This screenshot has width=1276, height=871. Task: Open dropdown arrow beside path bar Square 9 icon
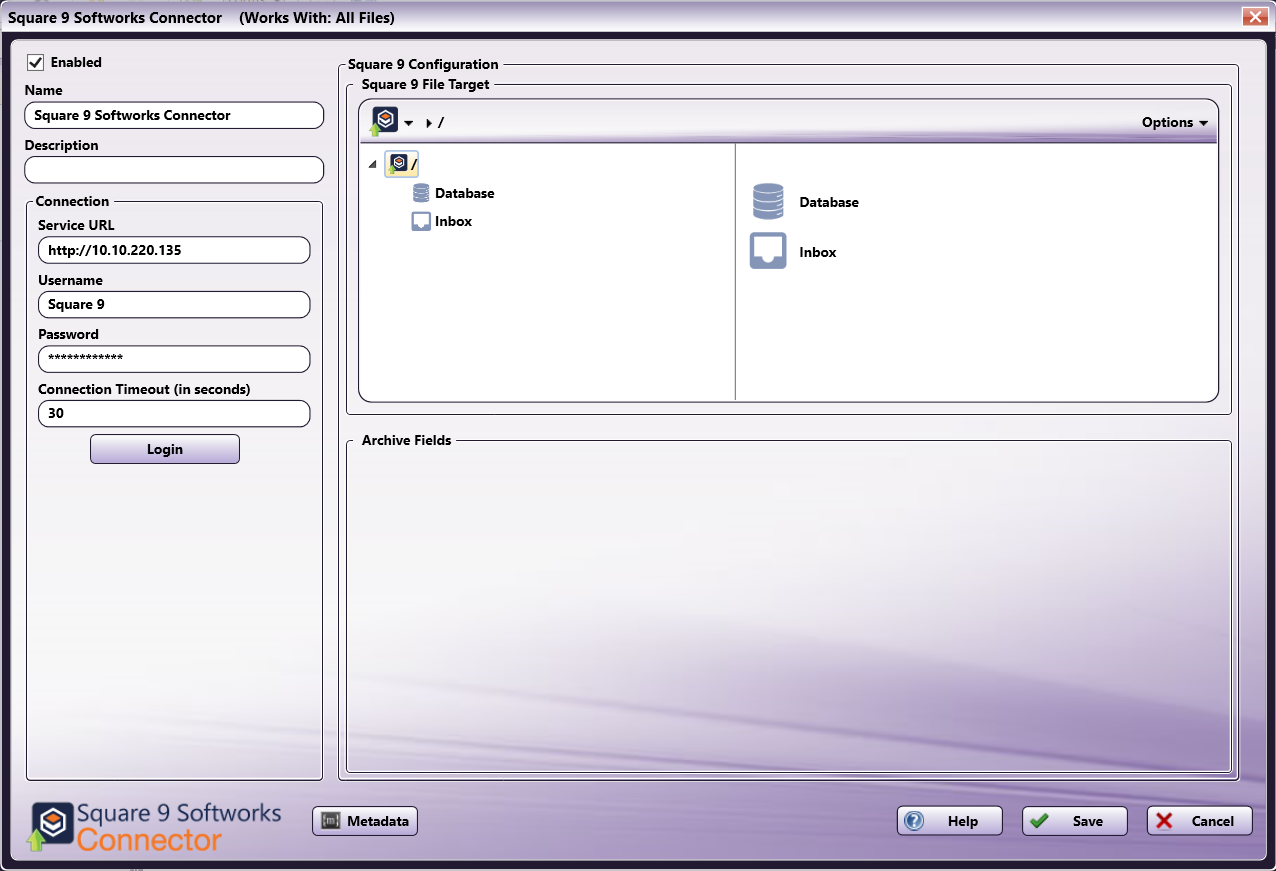point(408,123)
